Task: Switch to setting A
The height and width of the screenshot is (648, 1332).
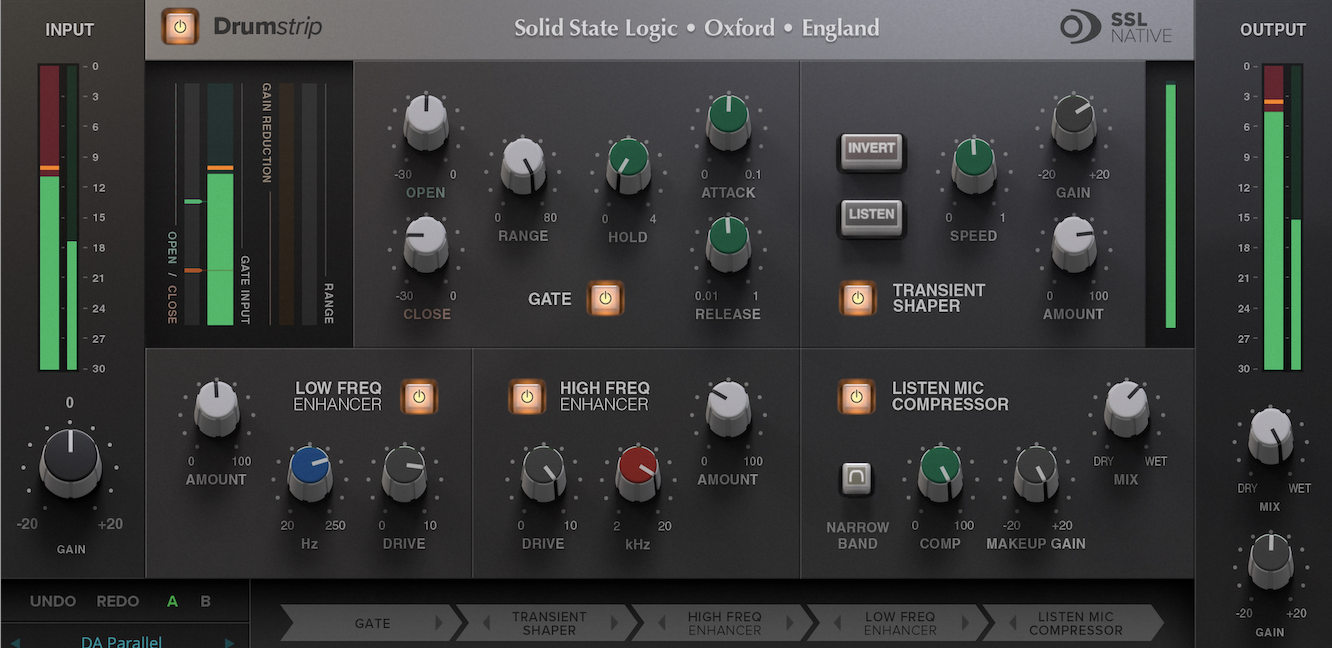Action: tap(172, 601)
